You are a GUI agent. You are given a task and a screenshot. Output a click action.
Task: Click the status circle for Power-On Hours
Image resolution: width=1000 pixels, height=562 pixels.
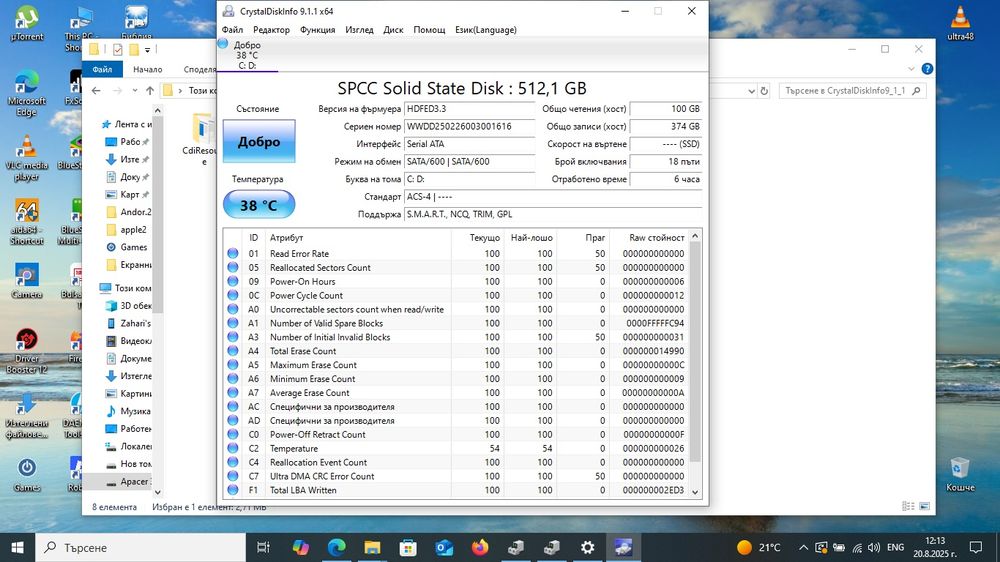pos(233,281)
